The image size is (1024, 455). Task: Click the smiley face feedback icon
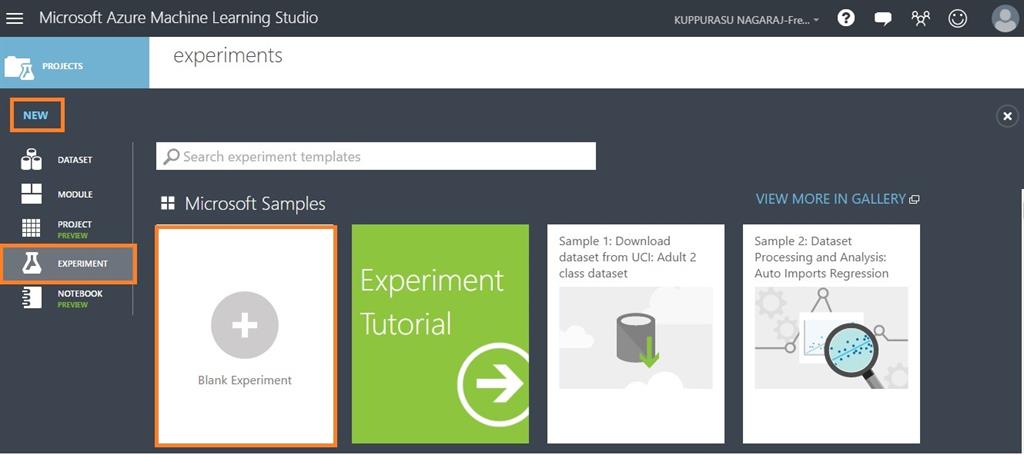pyautogui.click(x=958, y=18)
